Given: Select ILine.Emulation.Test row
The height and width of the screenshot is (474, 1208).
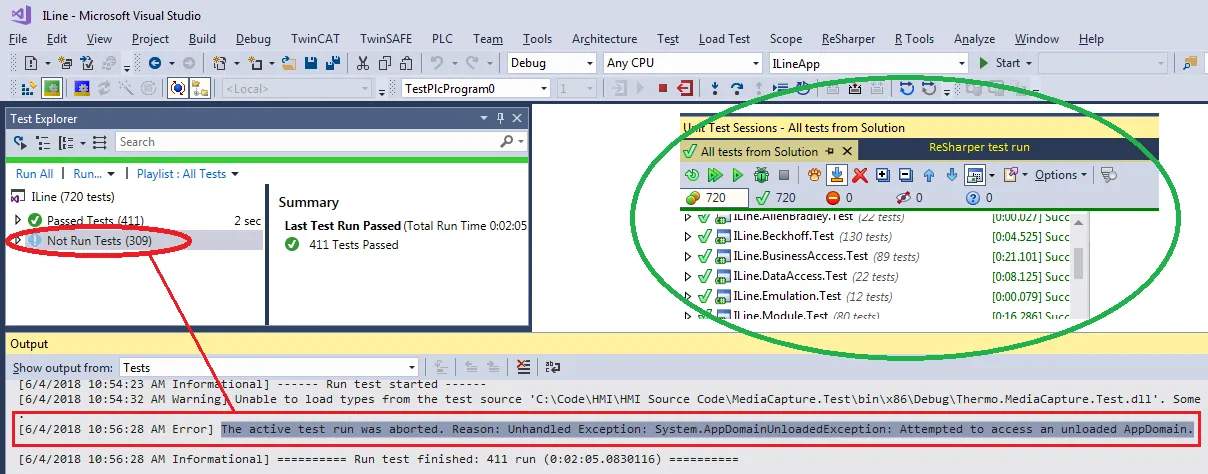Looking at the screenshot, I should pos(875,296).
